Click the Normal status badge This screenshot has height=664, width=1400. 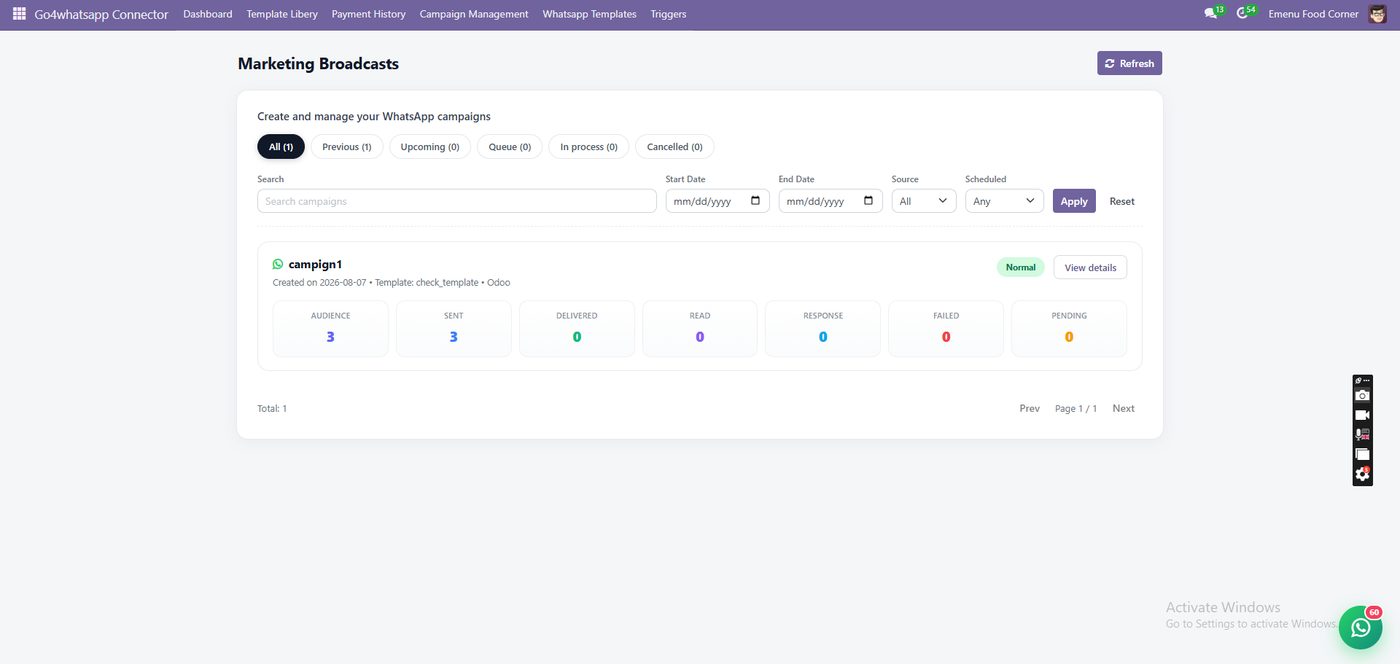click(1020, 267)
